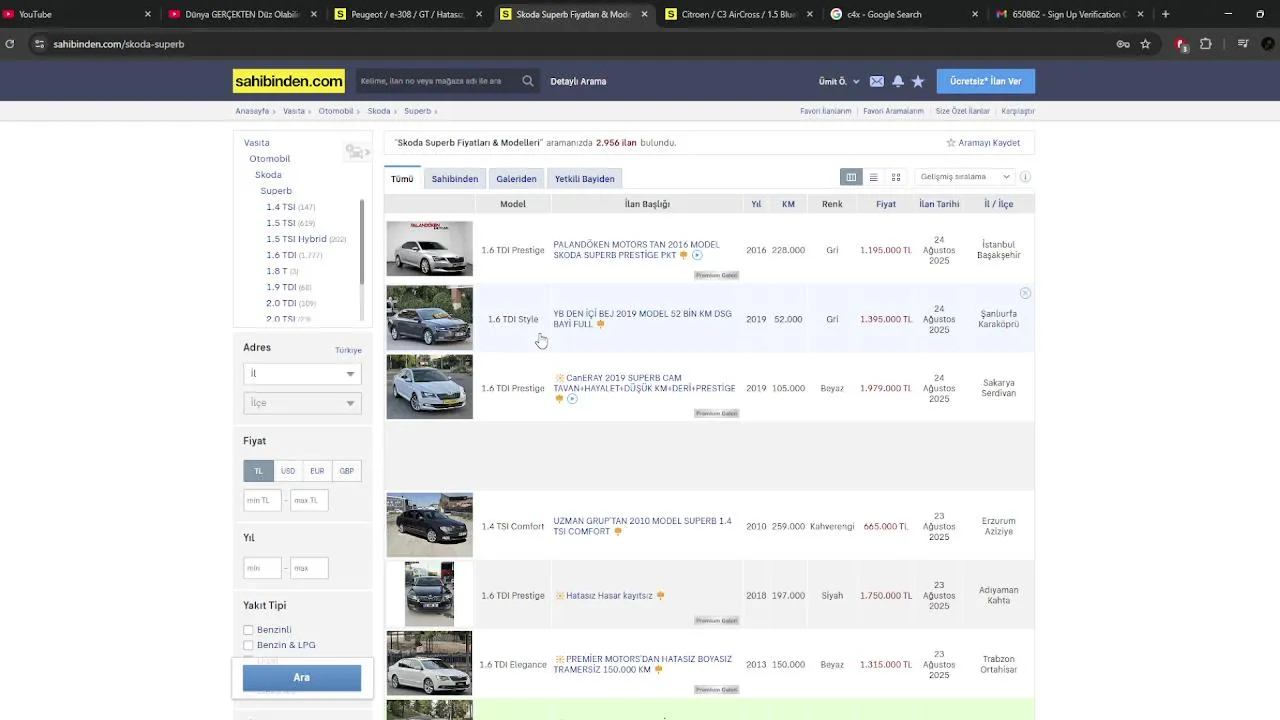Click Aramayı Kaydet link
The image size is (1280, 720).
point(983,143)
